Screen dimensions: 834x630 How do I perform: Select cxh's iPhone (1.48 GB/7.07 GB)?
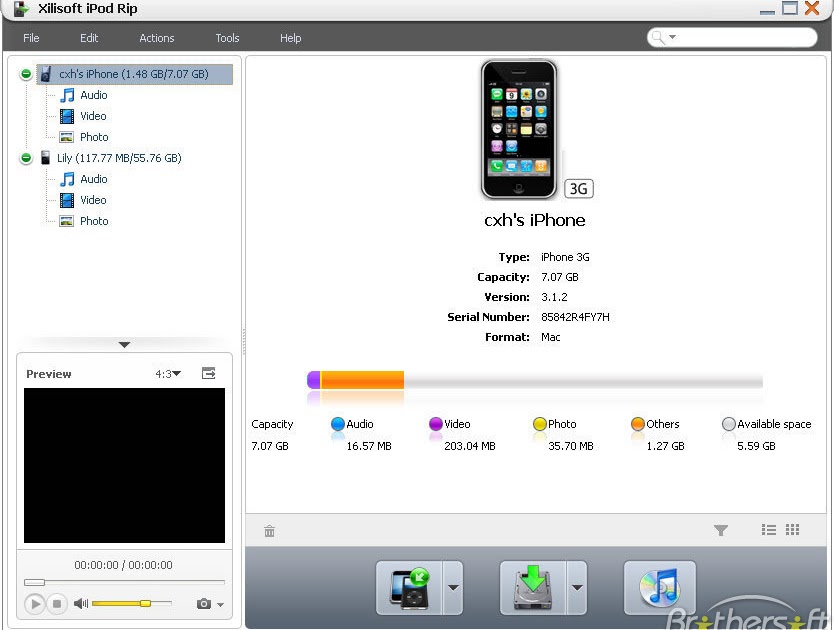[x=134, y=74]
